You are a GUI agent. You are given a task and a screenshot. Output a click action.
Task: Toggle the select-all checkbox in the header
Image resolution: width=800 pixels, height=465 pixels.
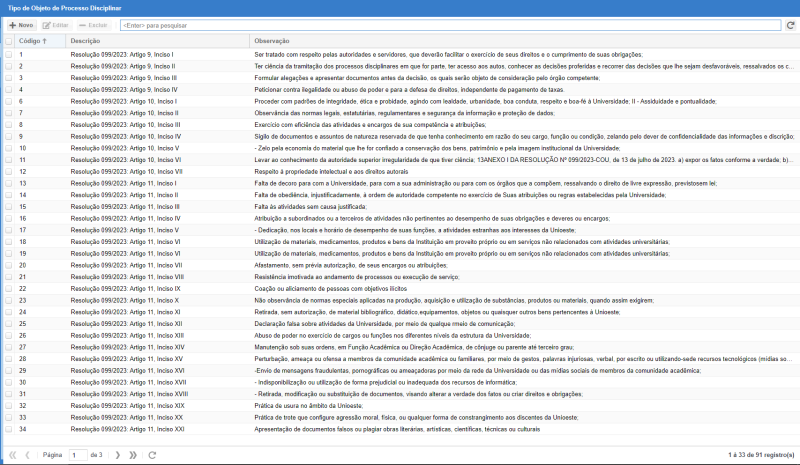[9, 40]
